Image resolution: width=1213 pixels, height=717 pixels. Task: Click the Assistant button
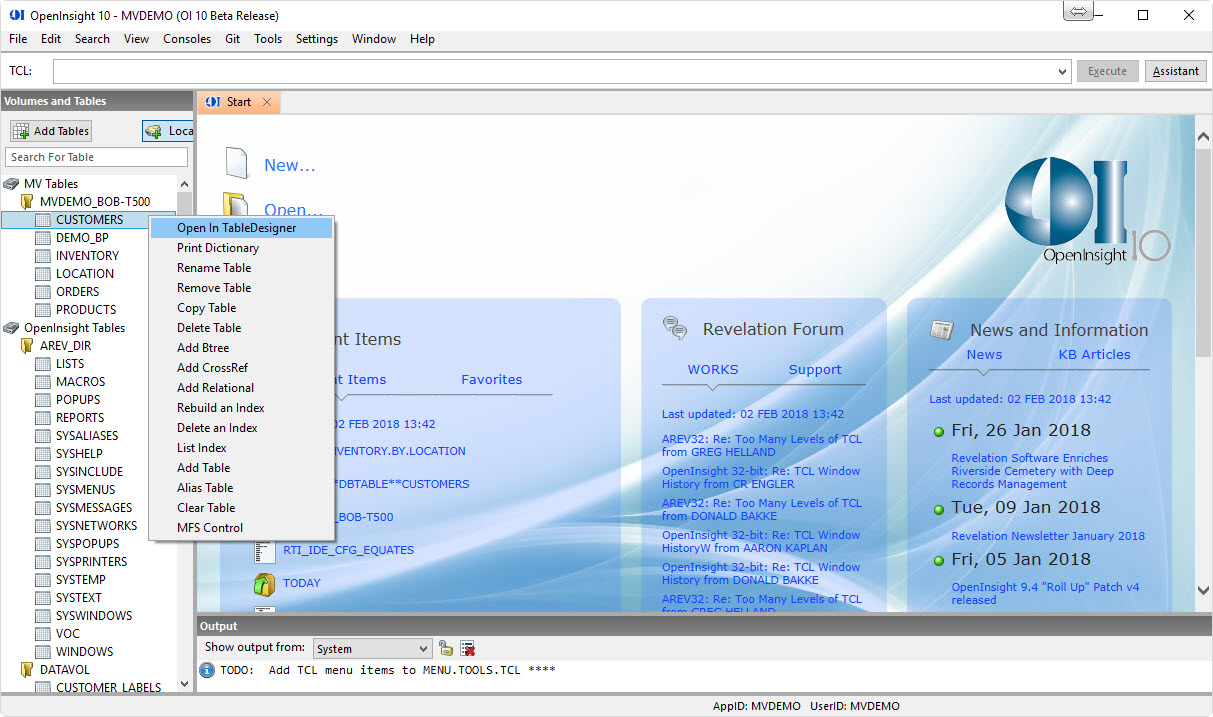coord(1176,71)
